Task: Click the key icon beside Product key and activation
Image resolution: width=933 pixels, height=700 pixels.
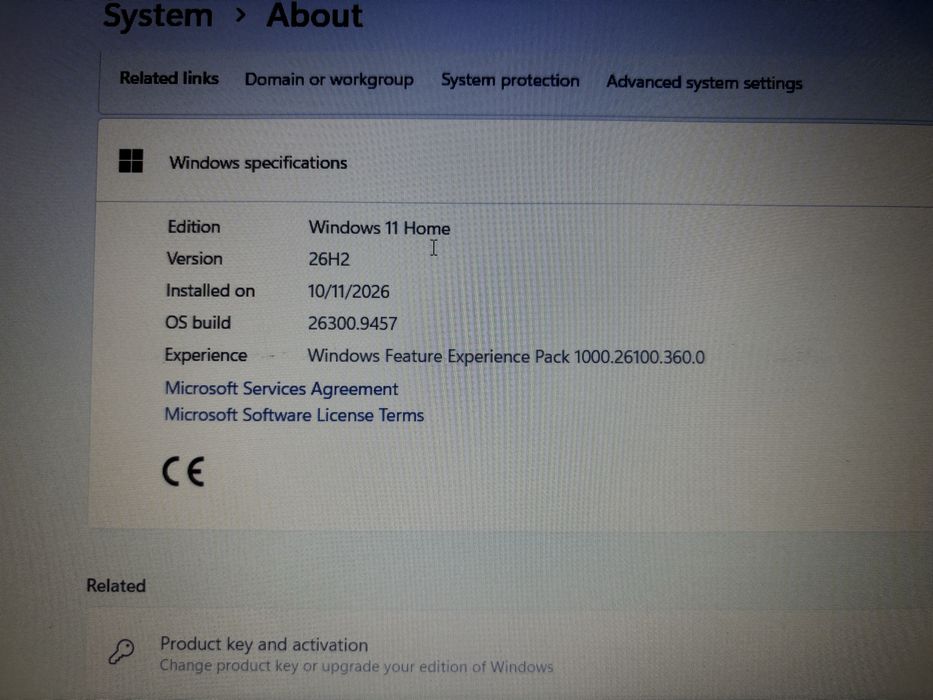Action: (121, 651)
